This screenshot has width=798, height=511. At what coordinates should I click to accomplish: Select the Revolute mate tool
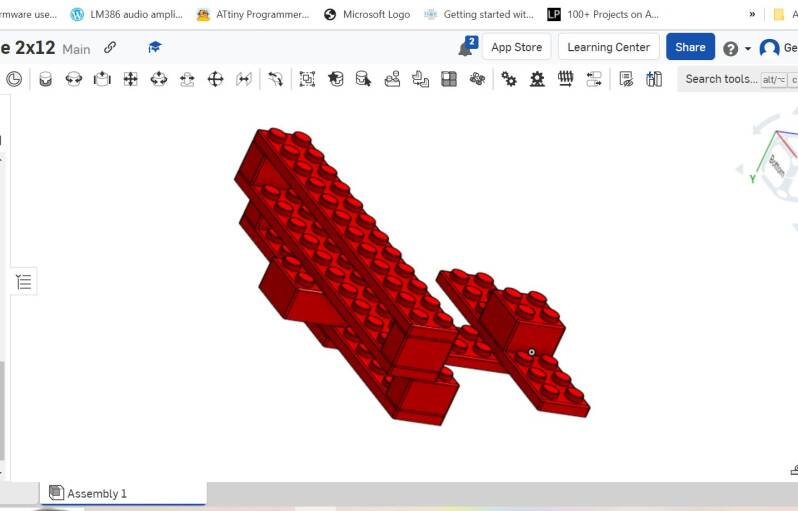[74, 79]
